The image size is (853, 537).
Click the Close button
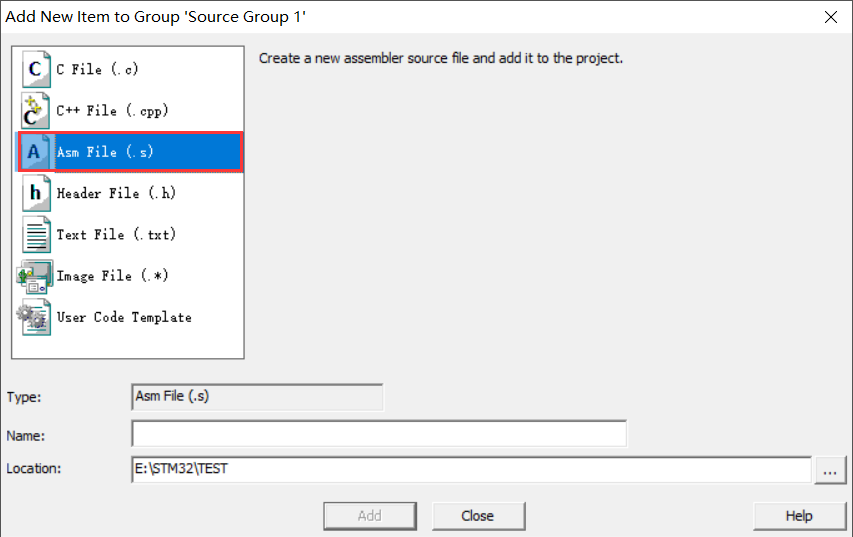[x=478, y=516]
